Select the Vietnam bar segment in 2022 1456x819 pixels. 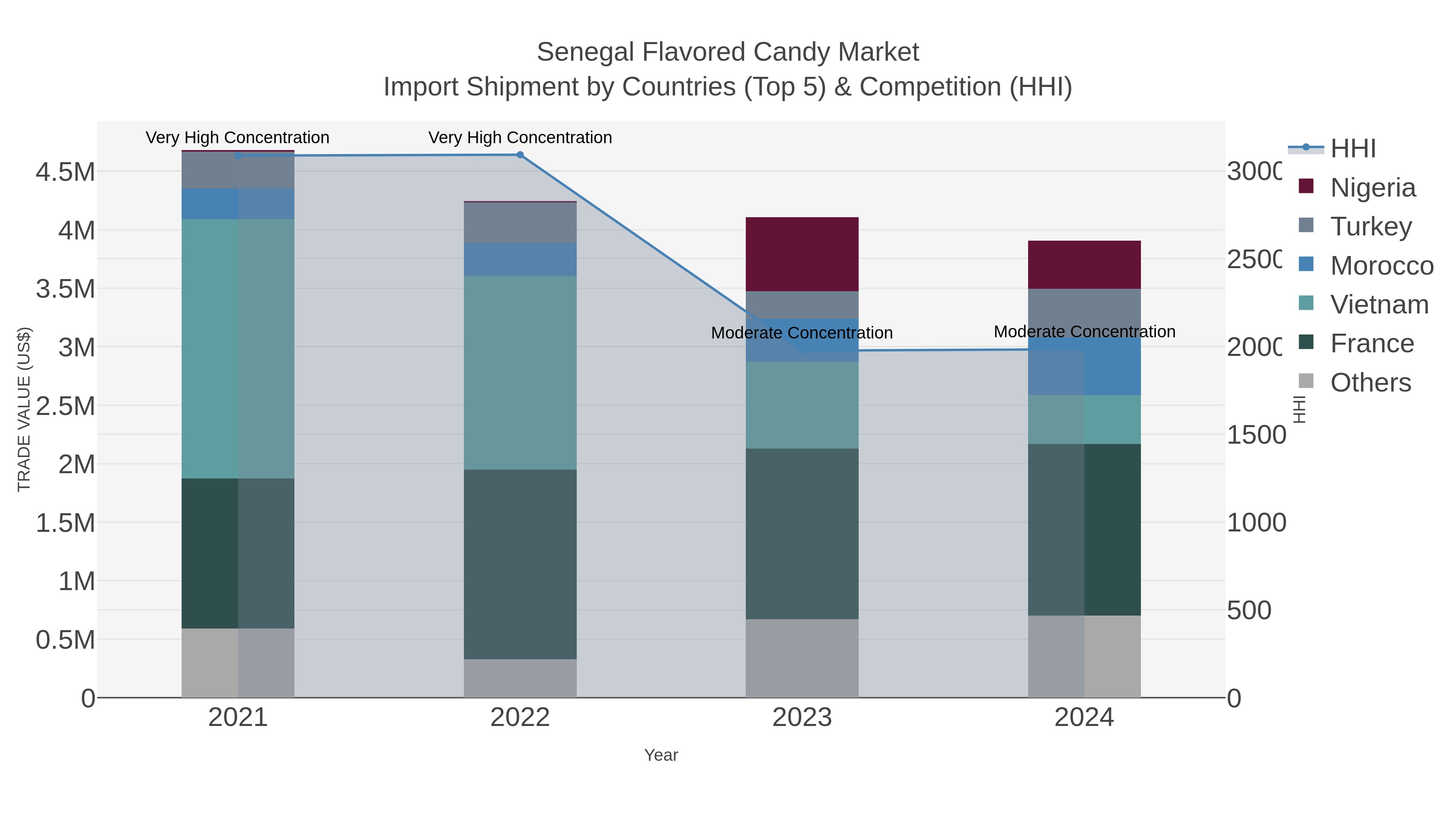(520, 373)
